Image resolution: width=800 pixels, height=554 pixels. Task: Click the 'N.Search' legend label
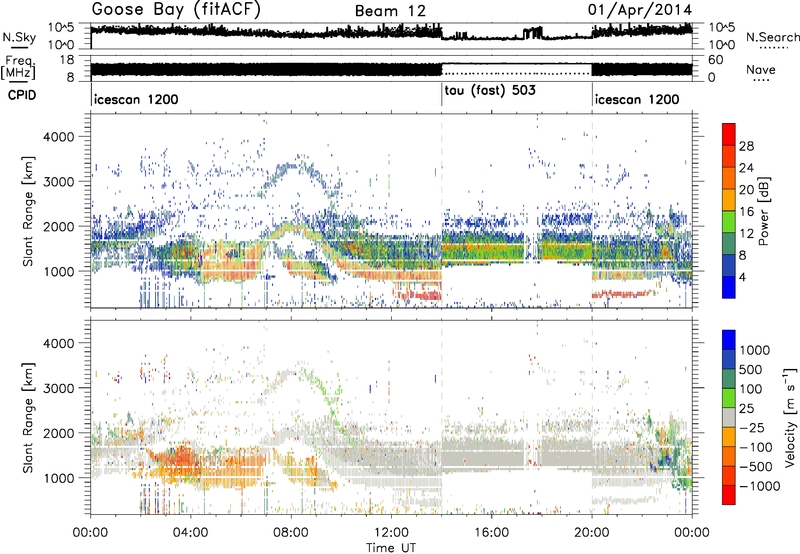pos(772,37)
